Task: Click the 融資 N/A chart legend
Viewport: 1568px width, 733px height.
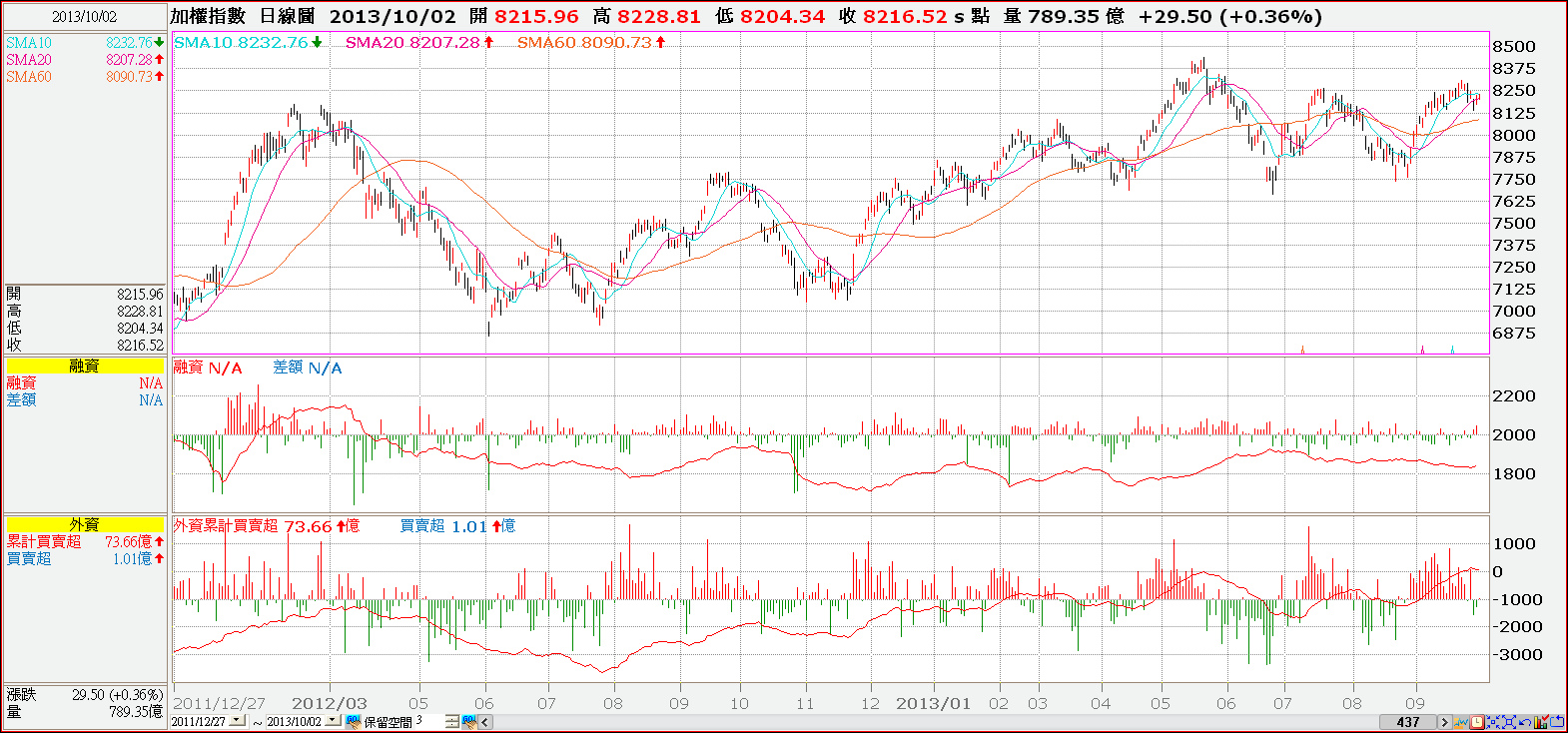Action: 208,367
